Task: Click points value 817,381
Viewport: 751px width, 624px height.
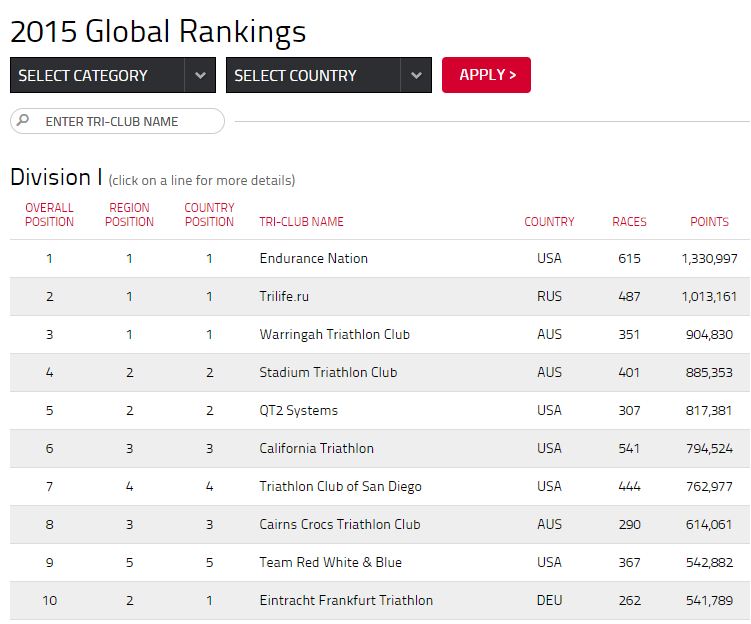Action: (709, 410)
